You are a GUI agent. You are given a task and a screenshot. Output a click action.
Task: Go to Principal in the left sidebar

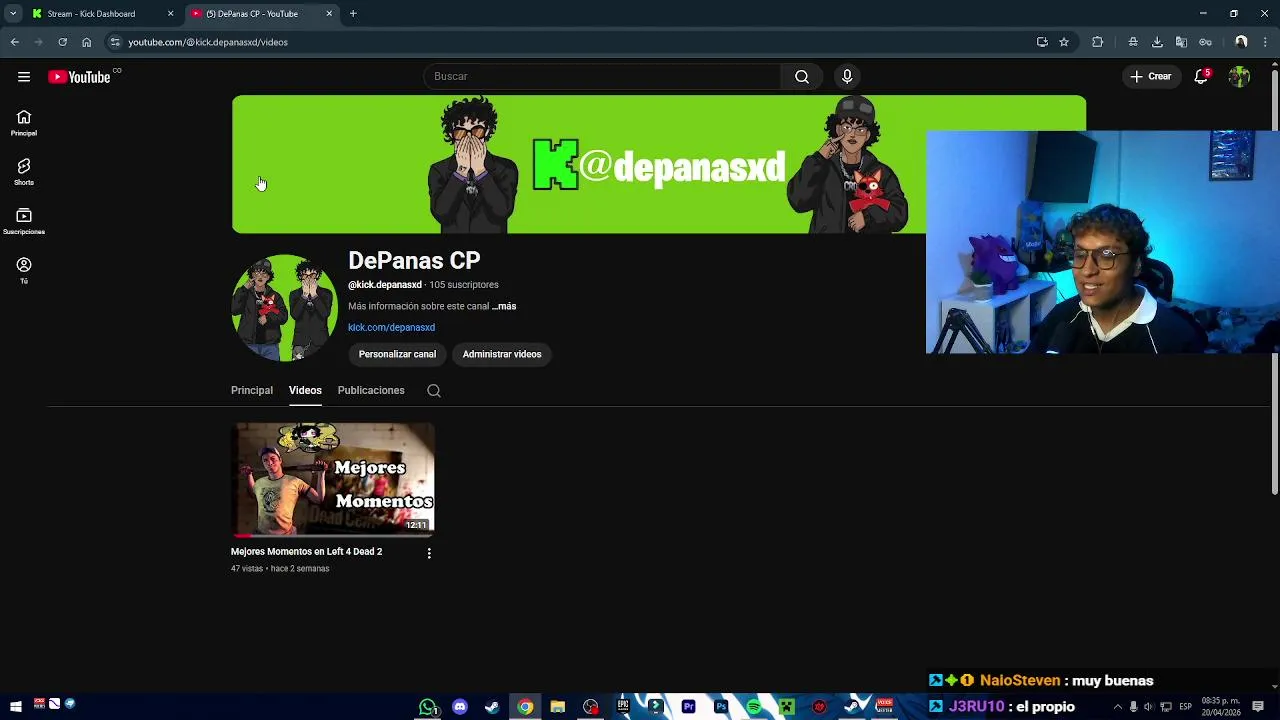(x=24, y=123)
